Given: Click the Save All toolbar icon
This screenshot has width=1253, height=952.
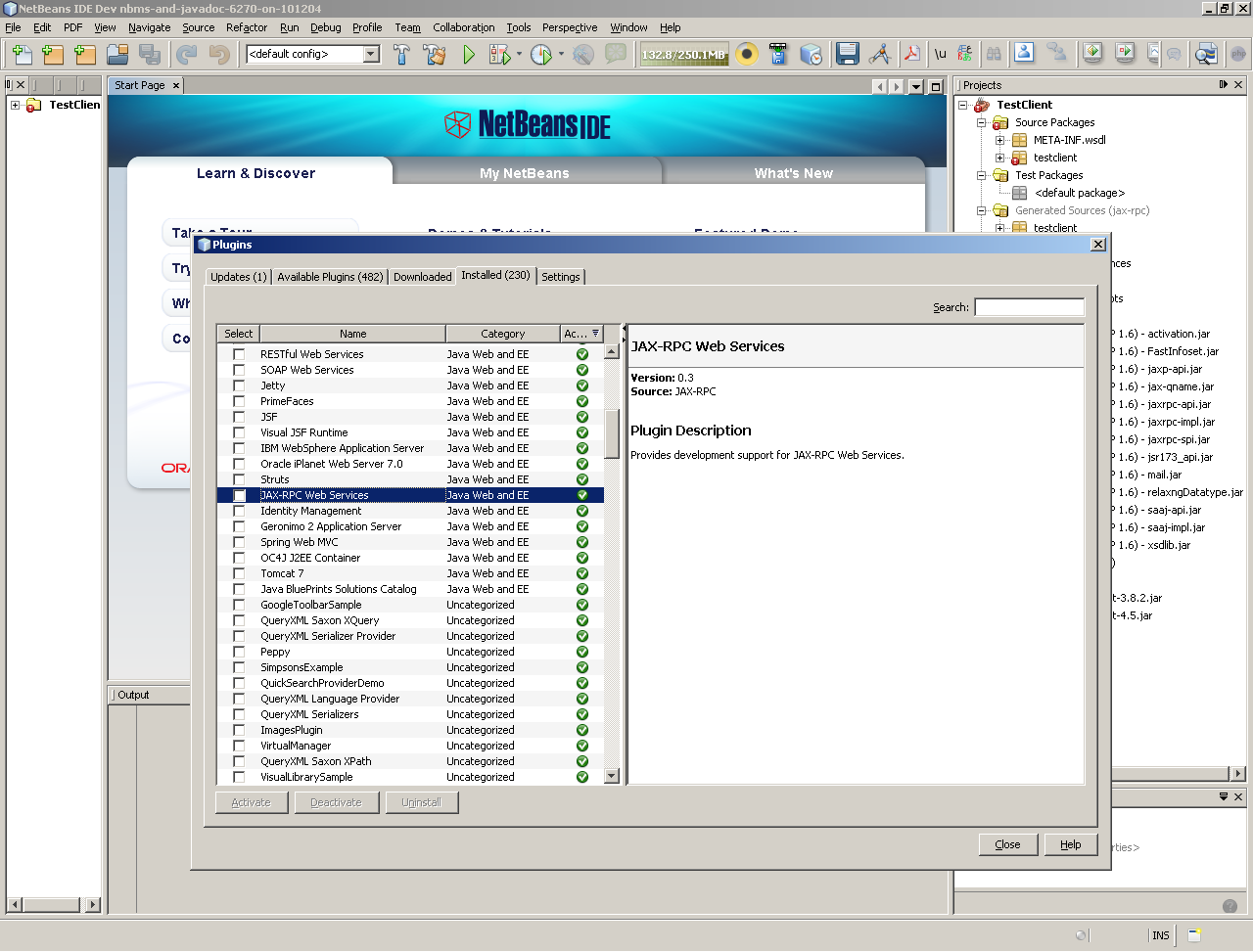Looking at the screenshot, I should (x=150, y=55).
